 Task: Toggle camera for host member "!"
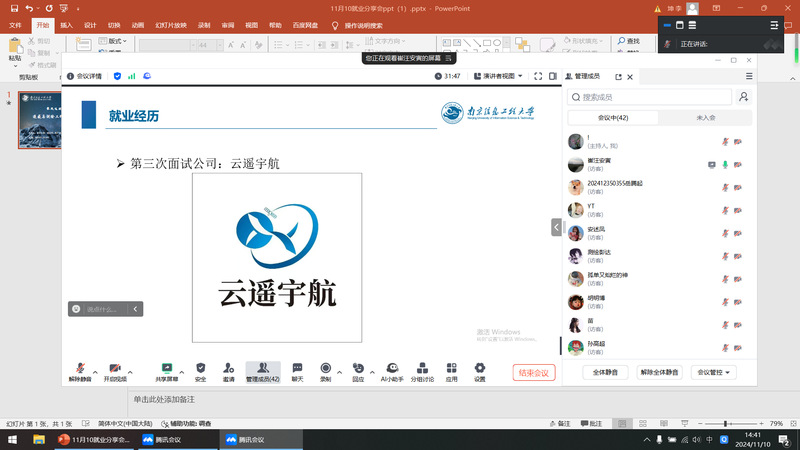point(738,142)
